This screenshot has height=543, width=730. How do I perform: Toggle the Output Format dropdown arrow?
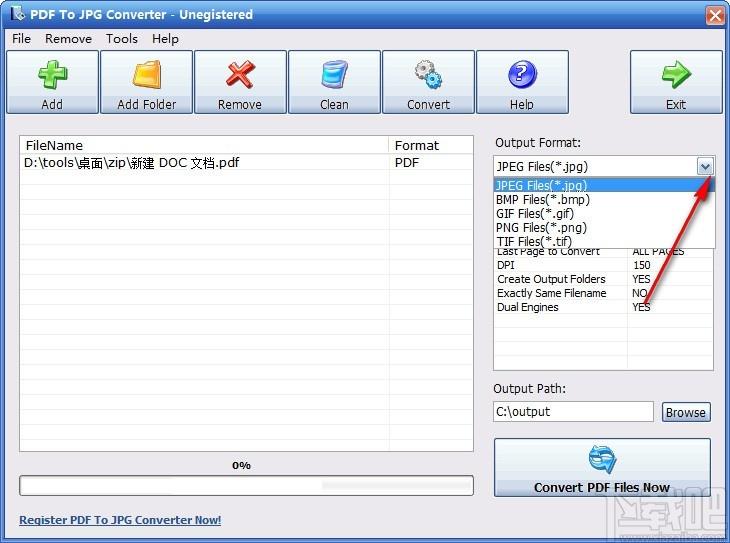(705, 166)
